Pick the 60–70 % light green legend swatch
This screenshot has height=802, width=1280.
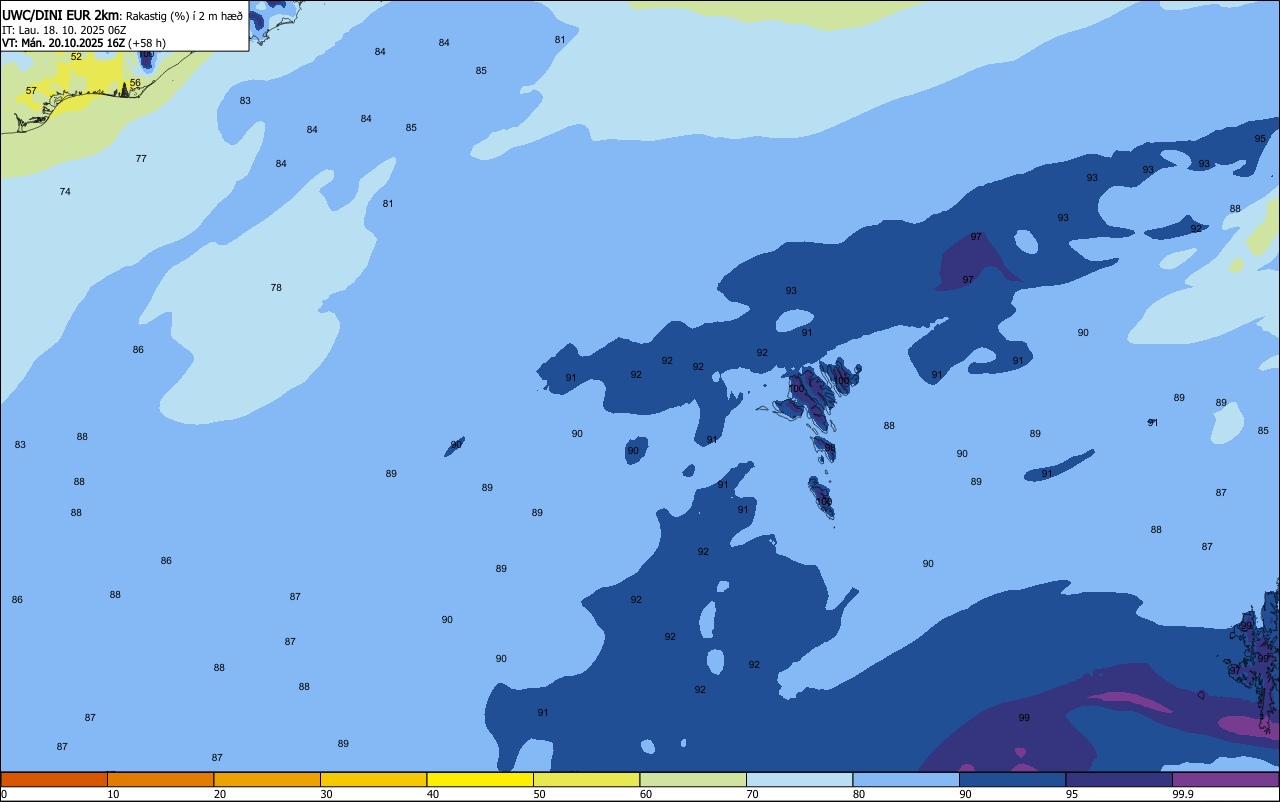693,779
